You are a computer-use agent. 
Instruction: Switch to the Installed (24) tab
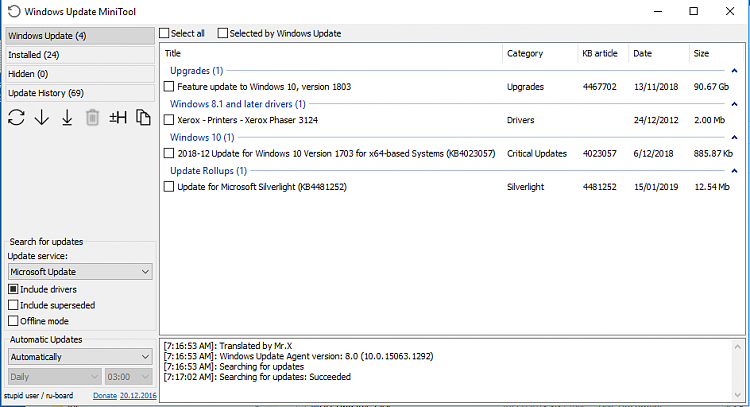click(x=80, y=55)
